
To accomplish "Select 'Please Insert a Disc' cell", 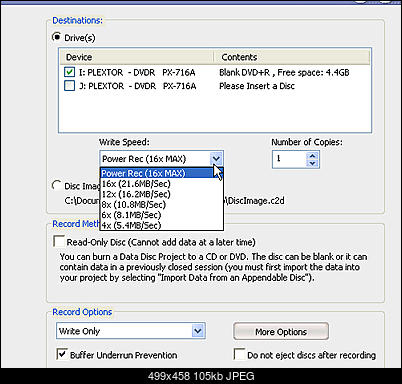I will pos(257,86).
